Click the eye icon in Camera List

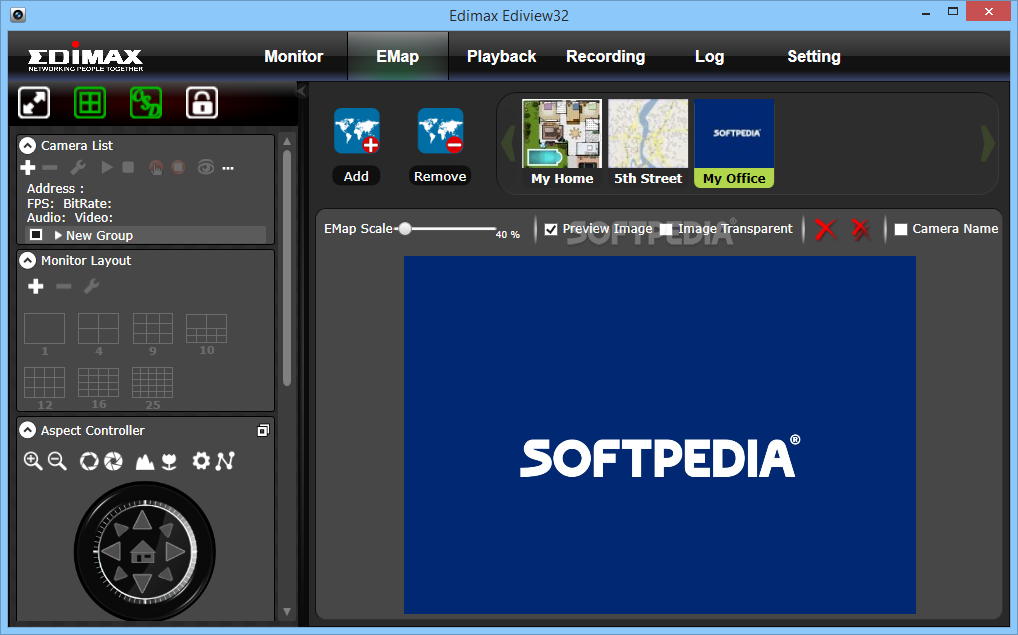pos(206,168)
